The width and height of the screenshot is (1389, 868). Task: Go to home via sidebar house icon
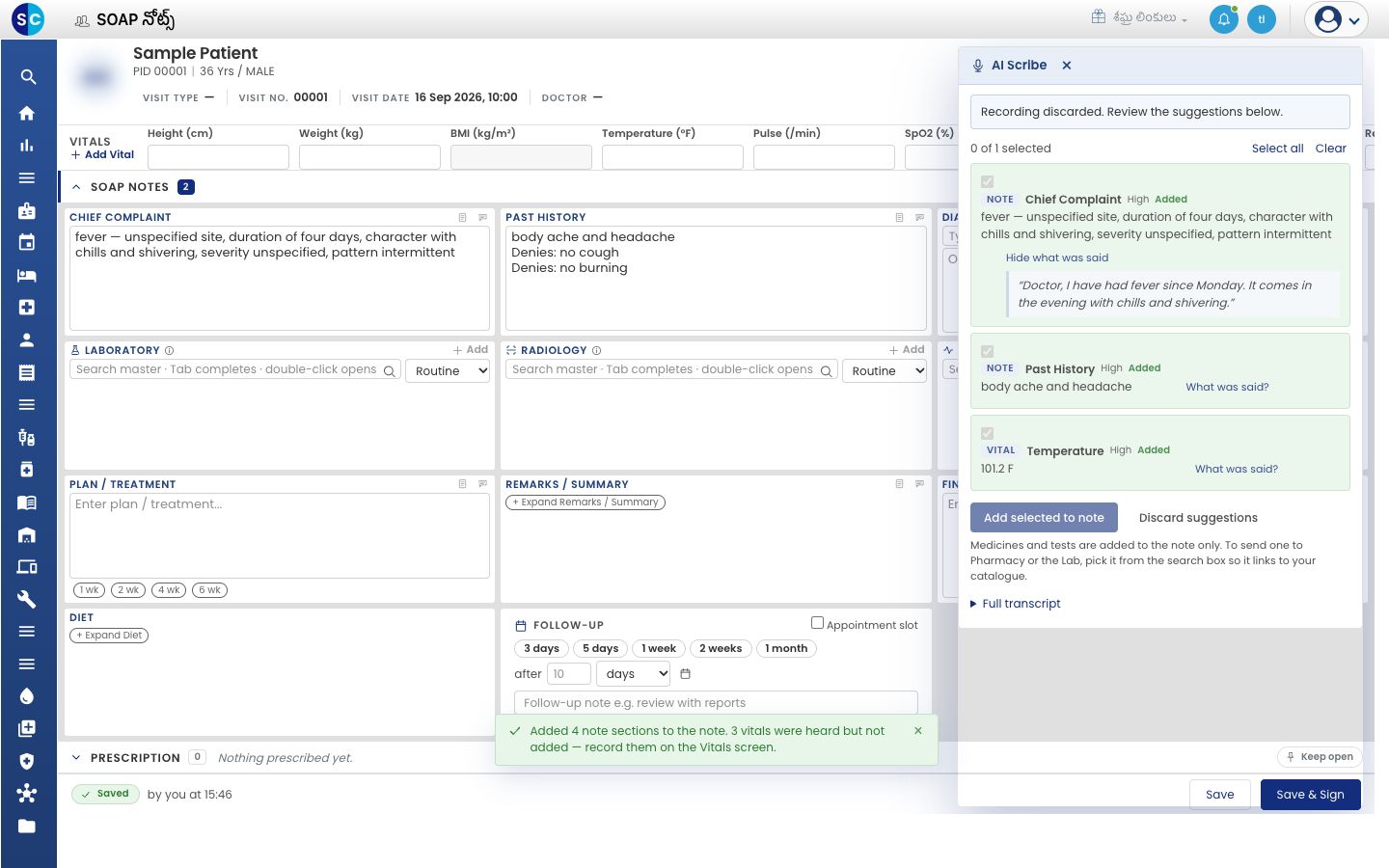[x=27, y=113]
